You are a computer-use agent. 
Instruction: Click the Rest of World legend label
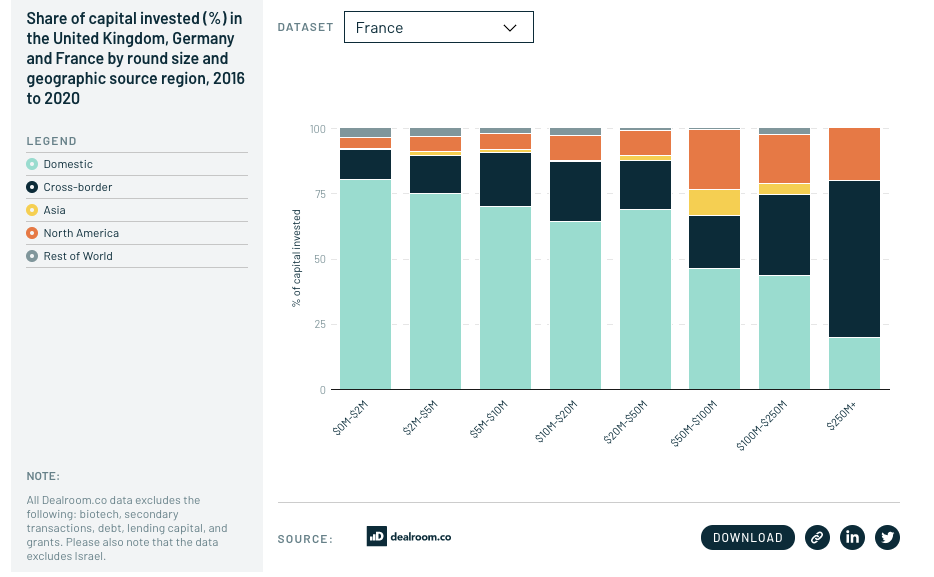pos(78,256)
